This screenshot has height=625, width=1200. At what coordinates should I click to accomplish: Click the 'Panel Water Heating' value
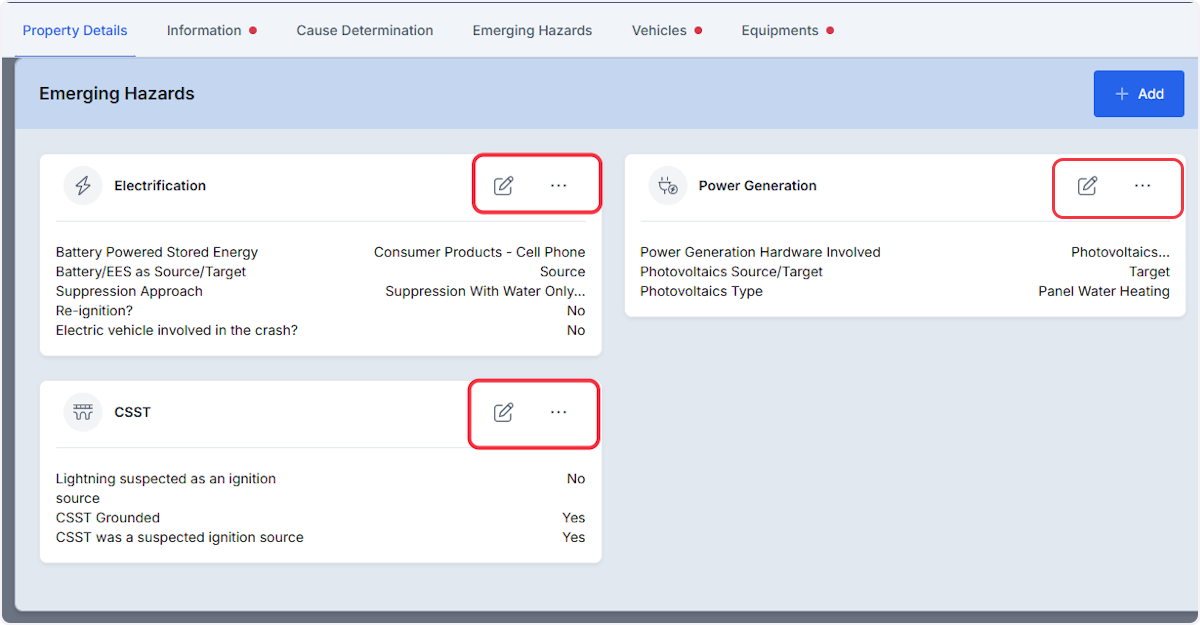[1104, 291]
